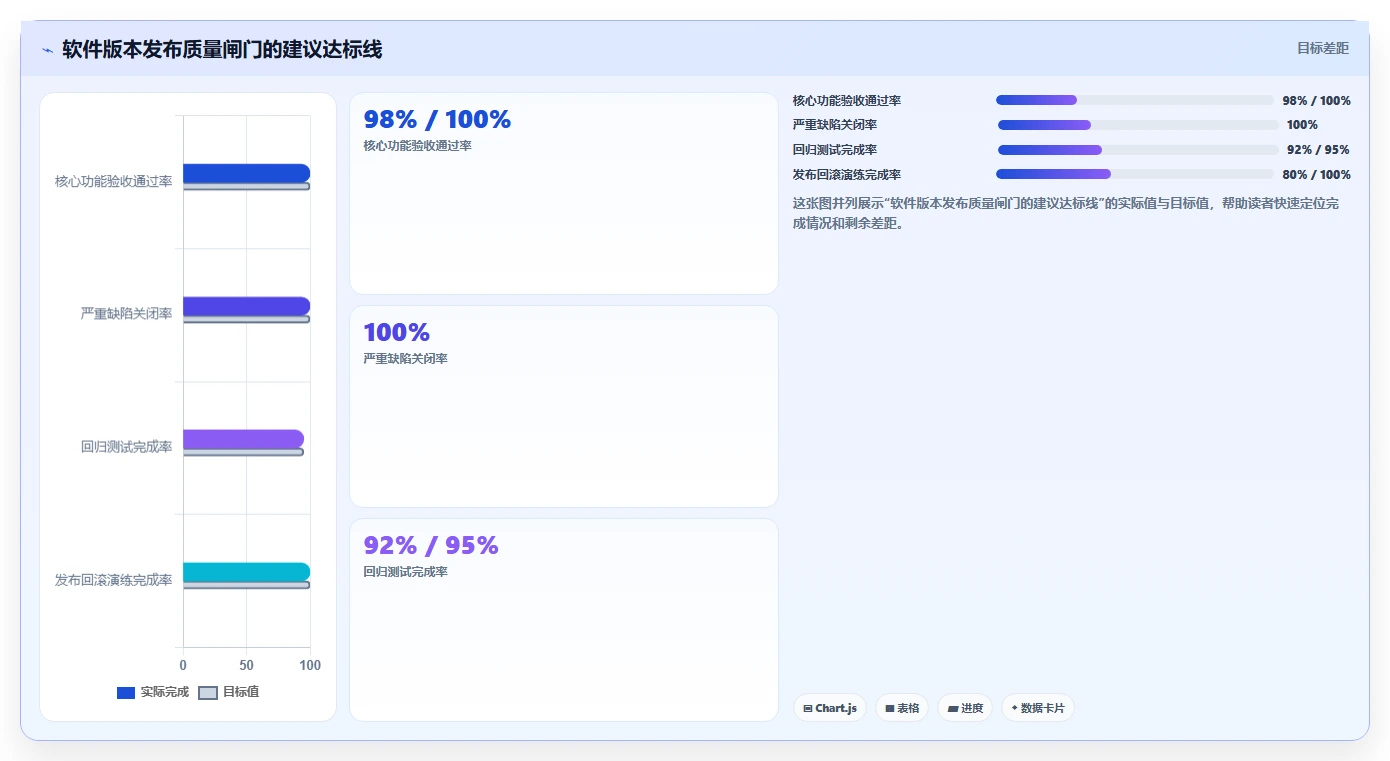
Task: Click 回归测试完成率 caption in third card
Action: pos(405,572)
